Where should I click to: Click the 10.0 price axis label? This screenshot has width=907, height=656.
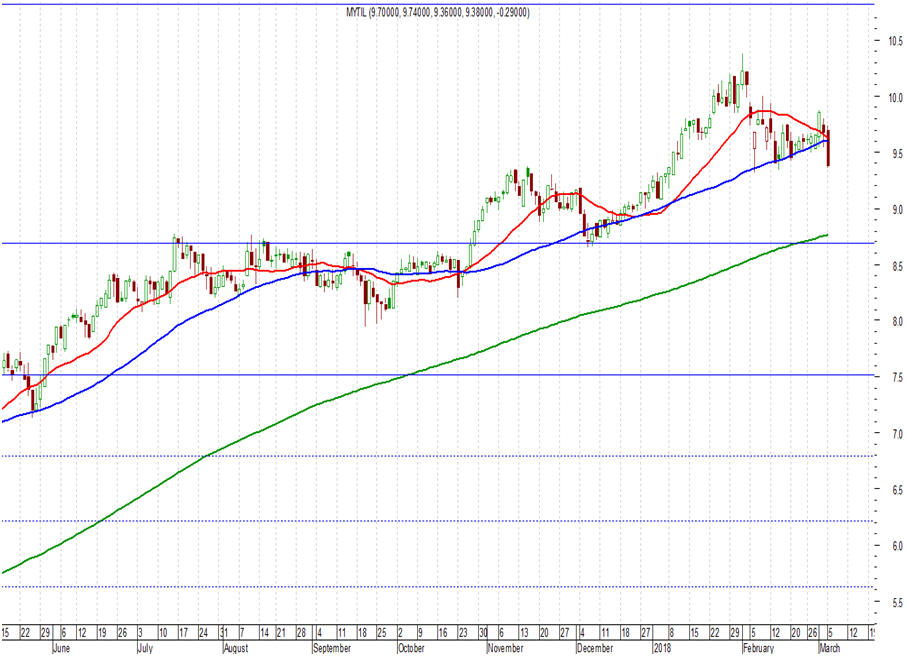coord(895,97)
